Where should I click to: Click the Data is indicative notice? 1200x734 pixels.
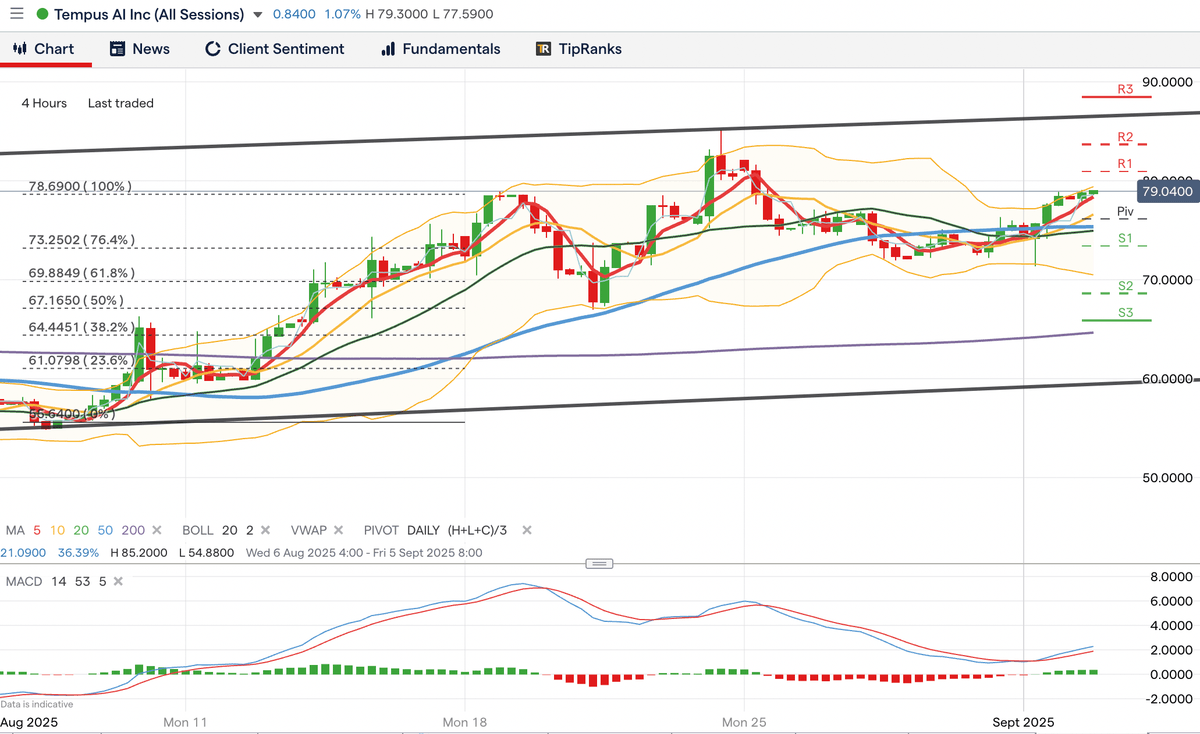pos(35,705)
